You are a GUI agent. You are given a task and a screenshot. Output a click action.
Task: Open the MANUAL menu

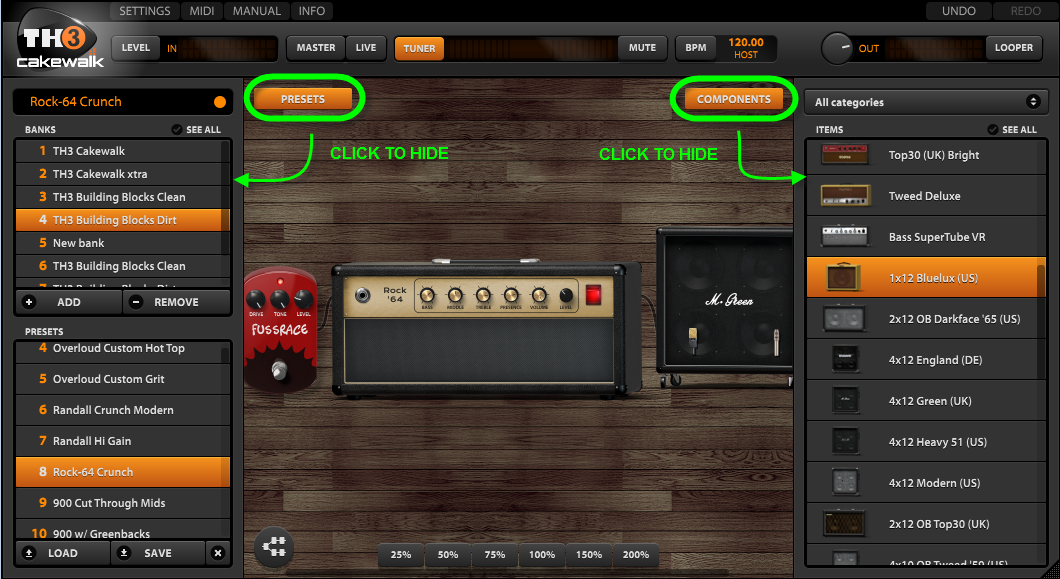tap(256, 11)
